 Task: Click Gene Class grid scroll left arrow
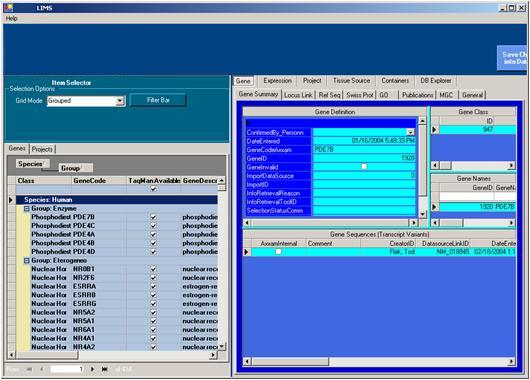coord(435,165)
